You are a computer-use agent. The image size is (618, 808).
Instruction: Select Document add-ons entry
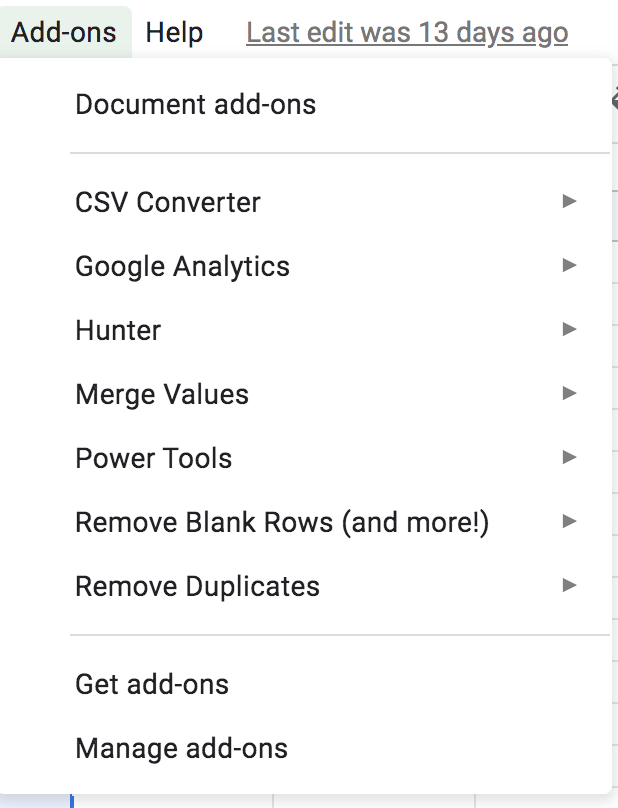196,104
